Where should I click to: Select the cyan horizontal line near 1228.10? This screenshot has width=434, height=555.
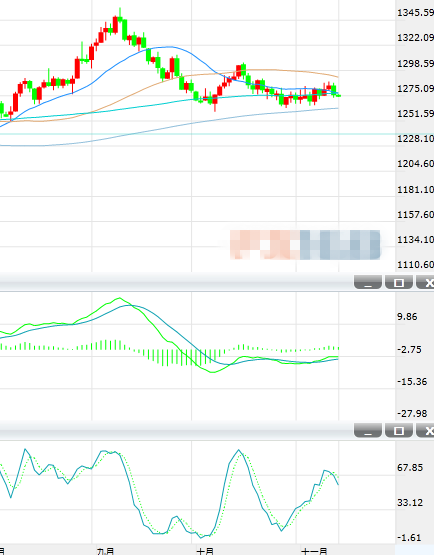198,134
